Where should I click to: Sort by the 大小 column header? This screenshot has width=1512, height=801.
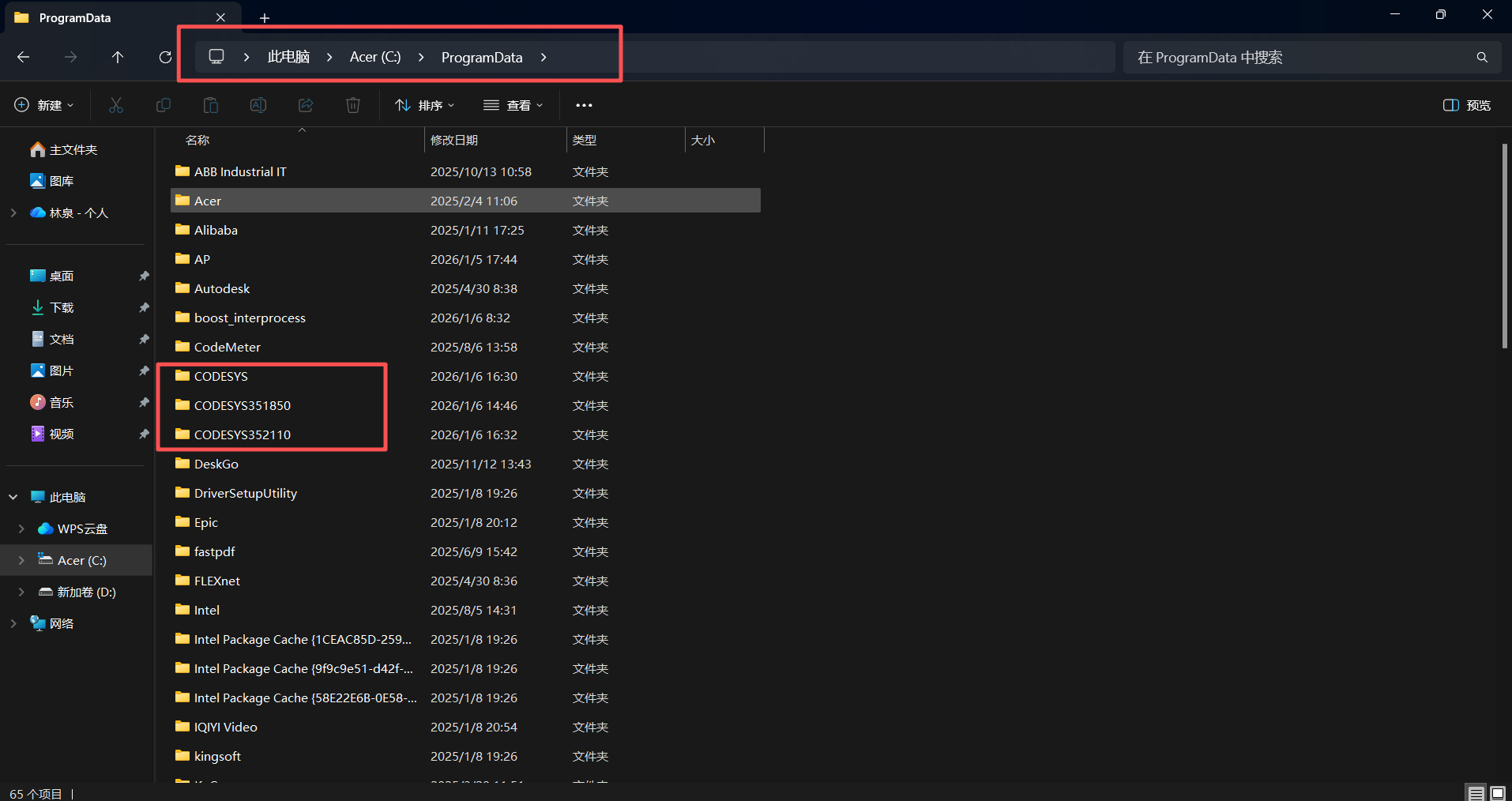(724, 140)
